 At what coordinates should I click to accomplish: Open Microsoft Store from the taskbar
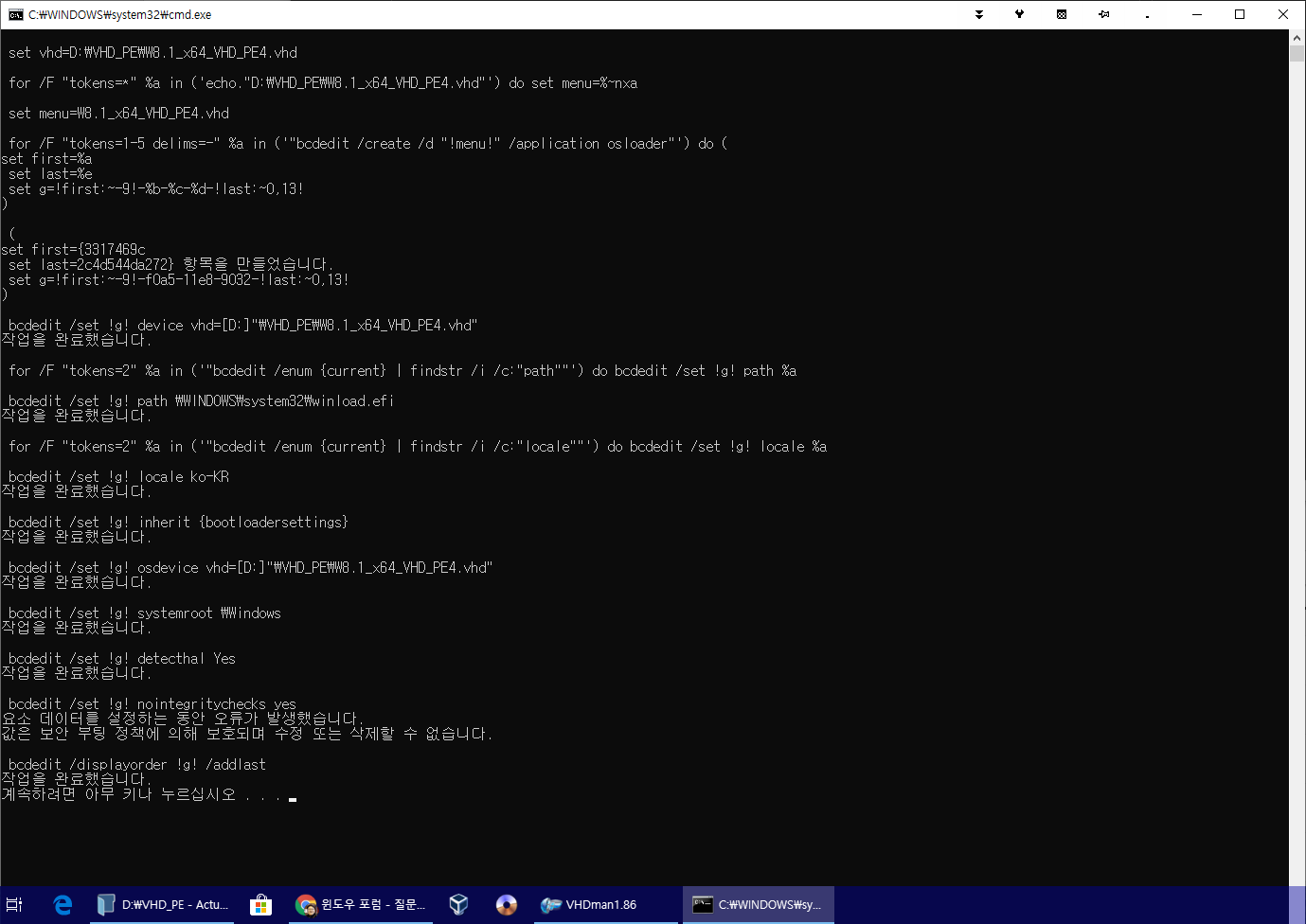pos(260,905)
